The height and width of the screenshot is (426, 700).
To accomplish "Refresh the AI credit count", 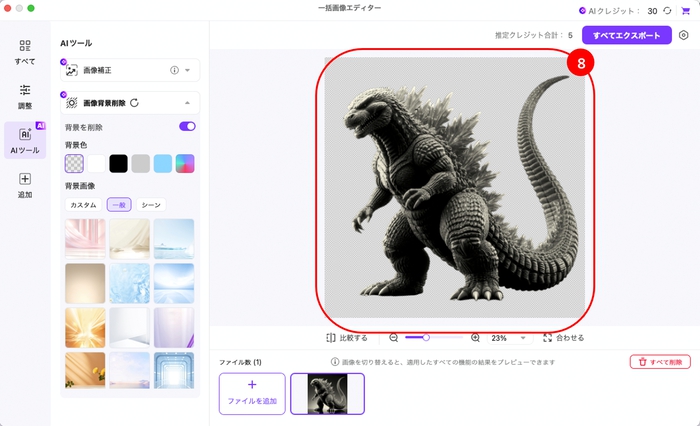I will pyautogui.click(x=667, y=11).
